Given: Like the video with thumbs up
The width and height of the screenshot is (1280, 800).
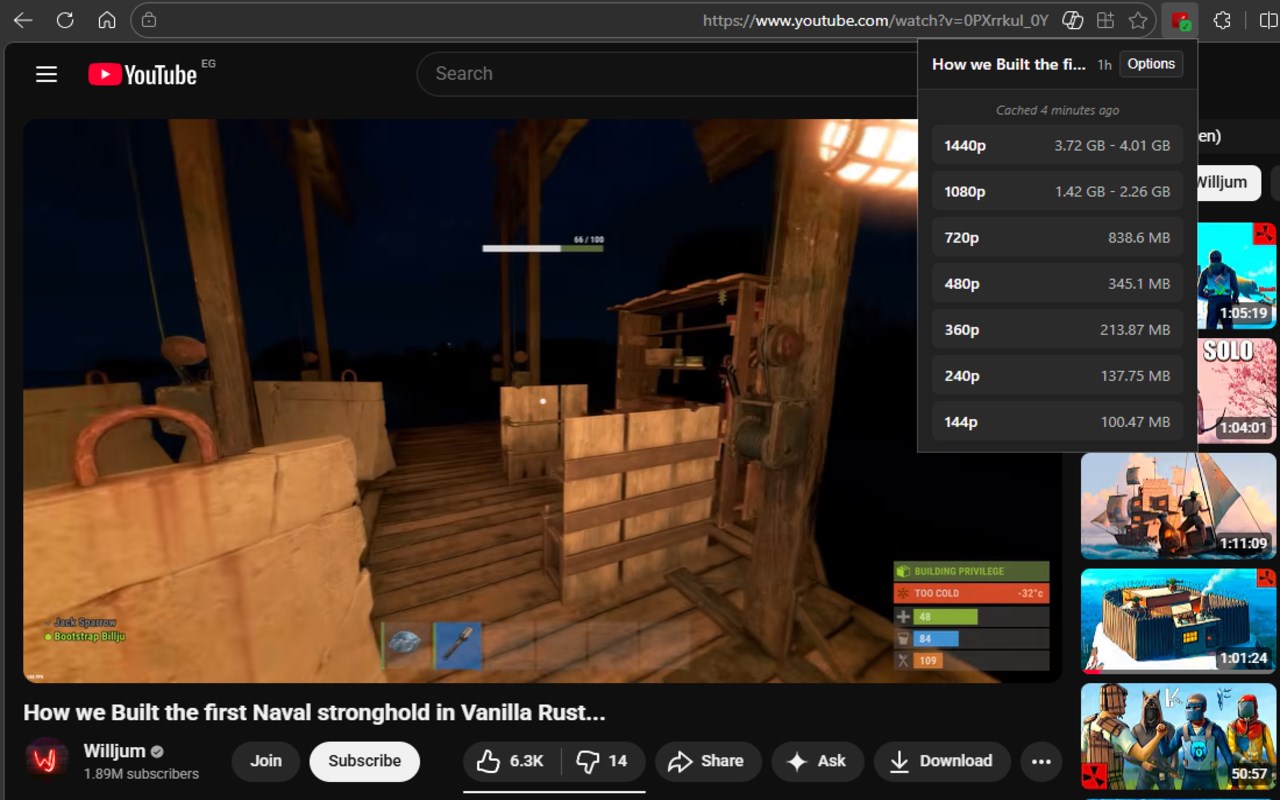Looking at the screenshot, I should coord(510,761).
